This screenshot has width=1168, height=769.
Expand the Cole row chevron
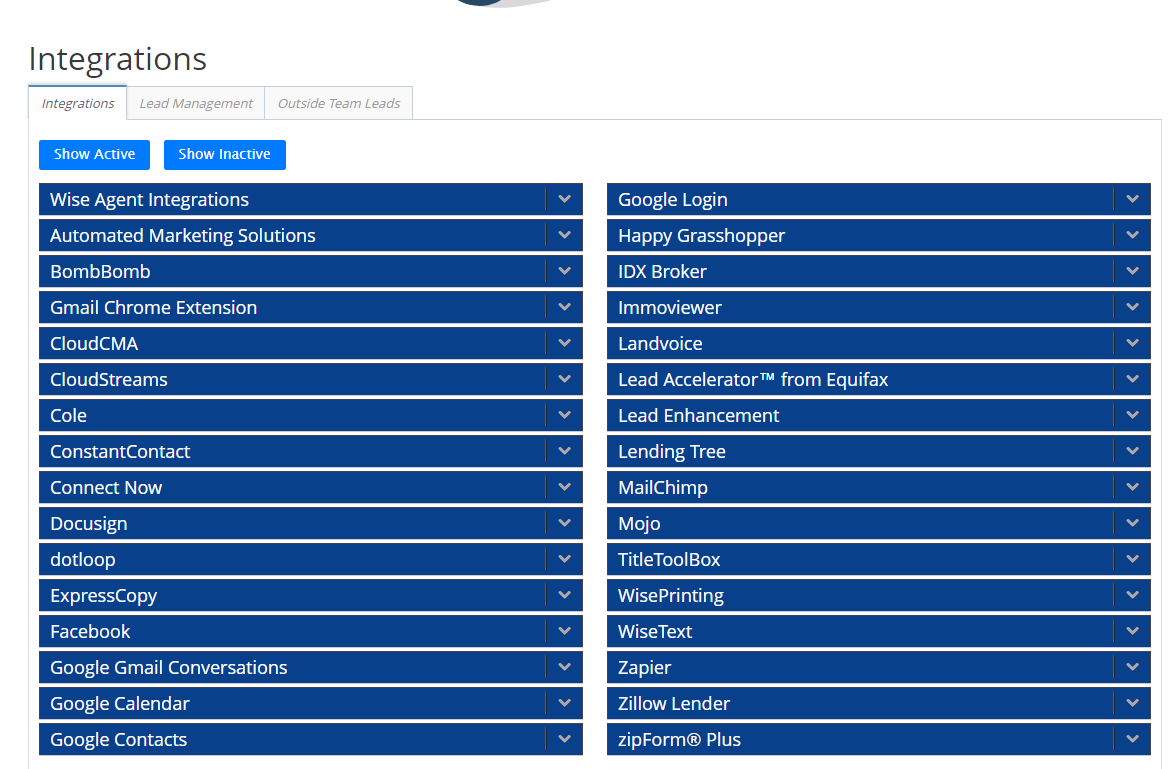point(565,415)
